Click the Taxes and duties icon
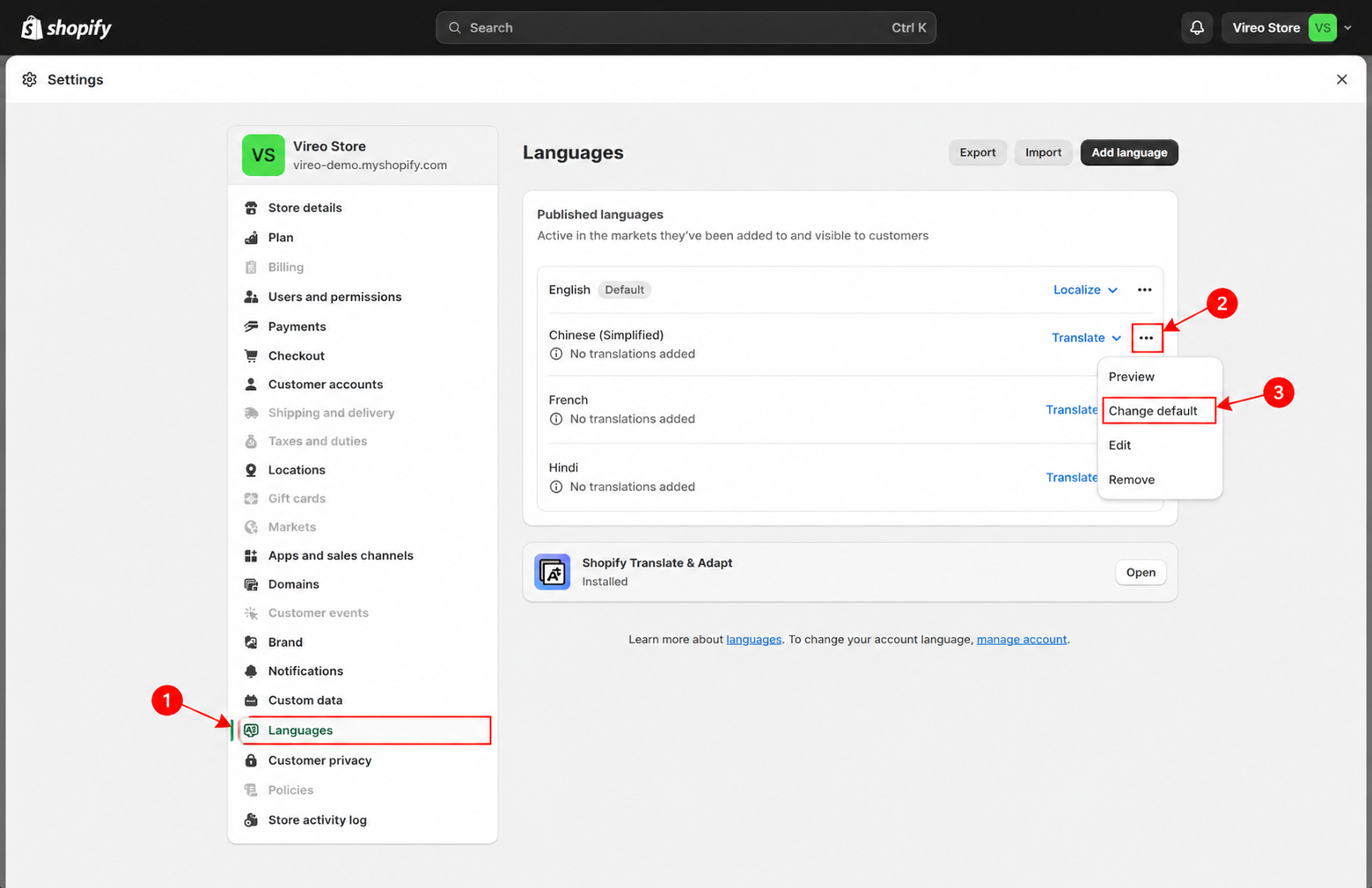The width and height of the screenshot is (1372, 888). (x=251, y=441)
